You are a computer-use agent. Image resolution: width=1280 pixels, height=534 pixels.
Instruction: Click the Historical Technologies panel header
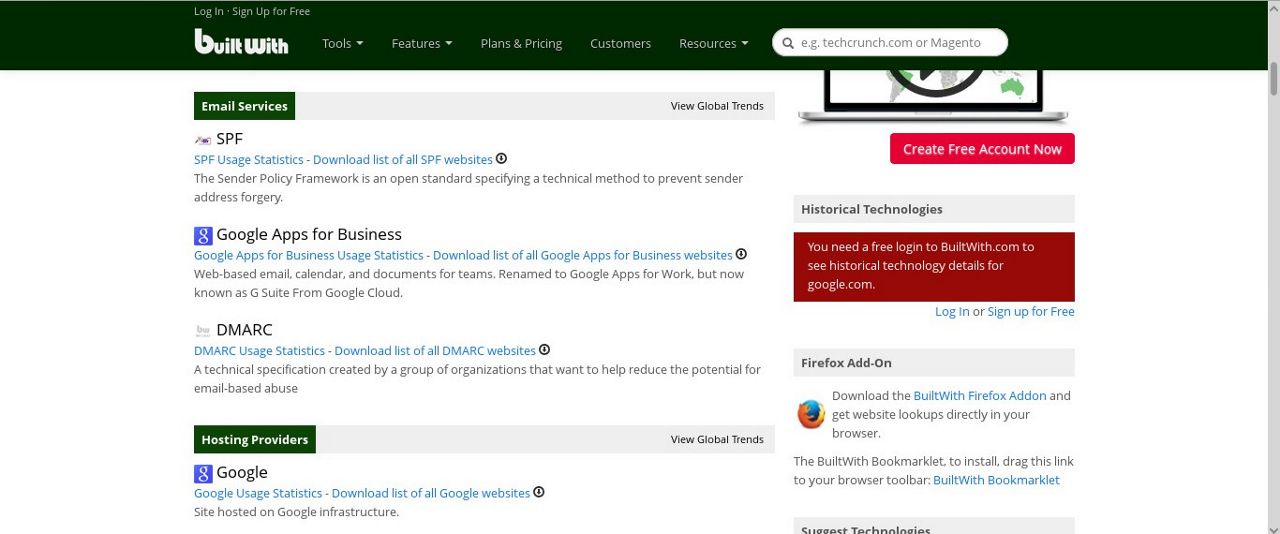[934, 209]
